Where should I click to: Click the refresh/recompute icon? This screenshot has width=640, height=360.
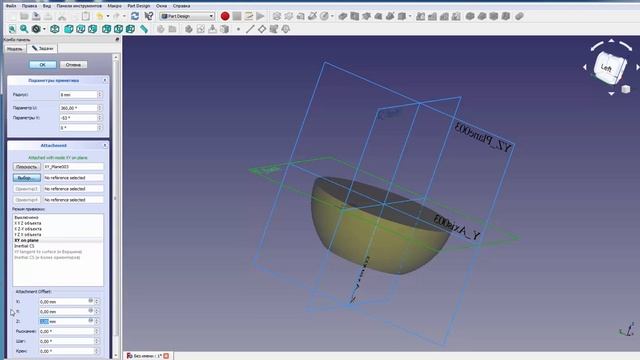click(x=135, y=16)
